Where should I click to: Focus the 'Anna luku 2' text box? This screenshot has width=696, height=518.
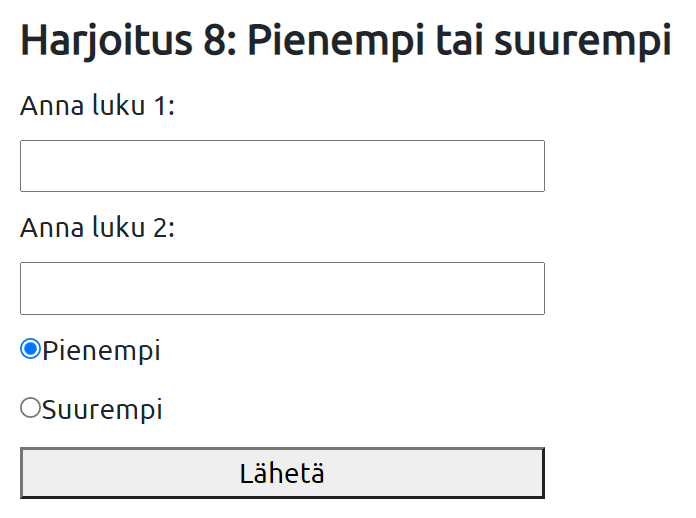tap(282, 288)
